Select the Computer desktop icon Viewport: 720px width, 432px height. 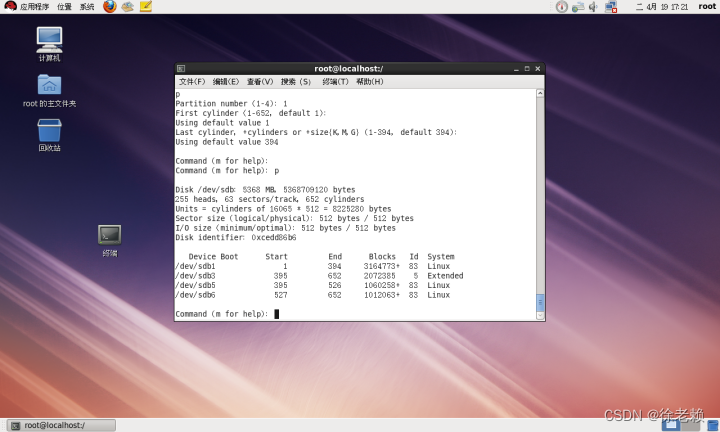click(x=50, y=45)
